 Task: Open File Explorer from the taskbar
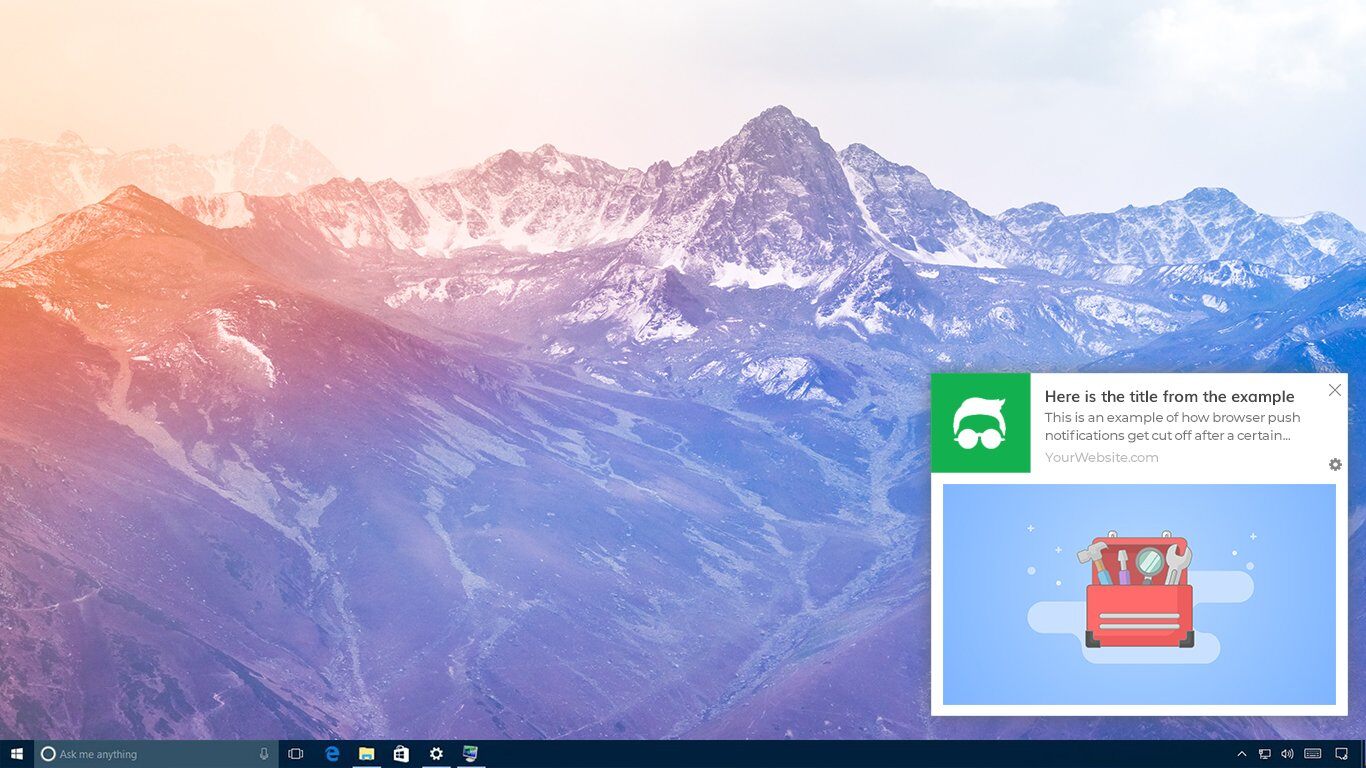(367, 754)
